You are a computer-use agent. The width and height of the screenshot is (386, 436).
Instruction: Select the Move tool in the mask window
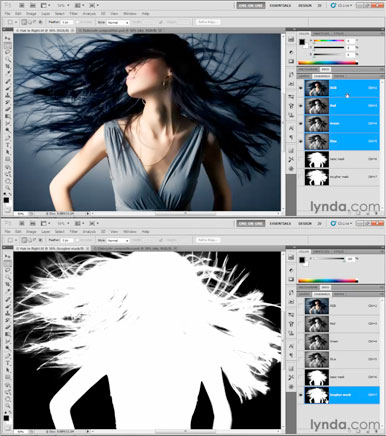point(7,256)
